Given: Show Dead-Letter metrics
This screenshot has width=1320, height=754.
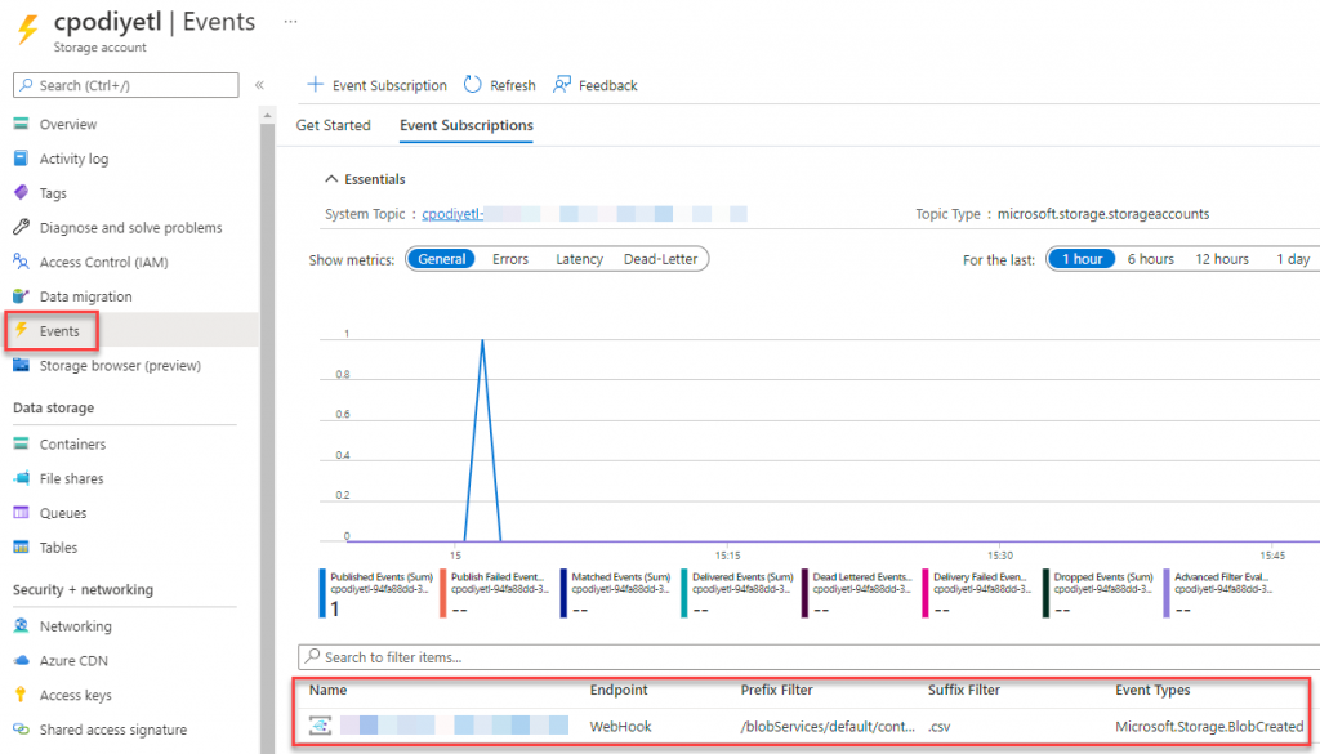Looking at the screenshot, I should pyautogui.click(x=661, y=258).
